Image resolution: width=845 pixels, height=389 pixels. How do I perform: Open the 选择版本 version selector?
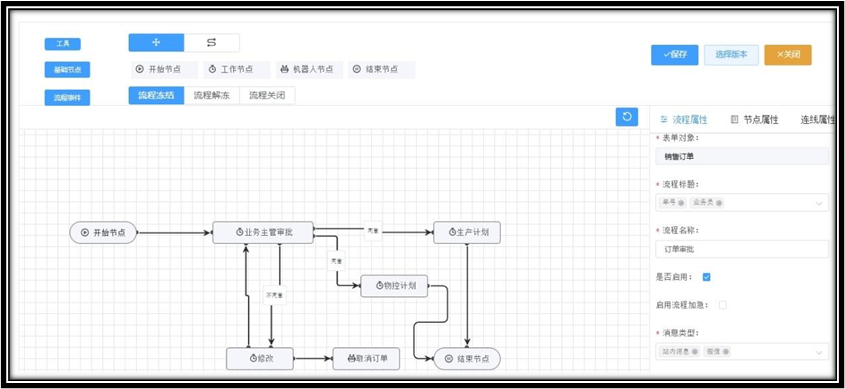pos(731,54)
